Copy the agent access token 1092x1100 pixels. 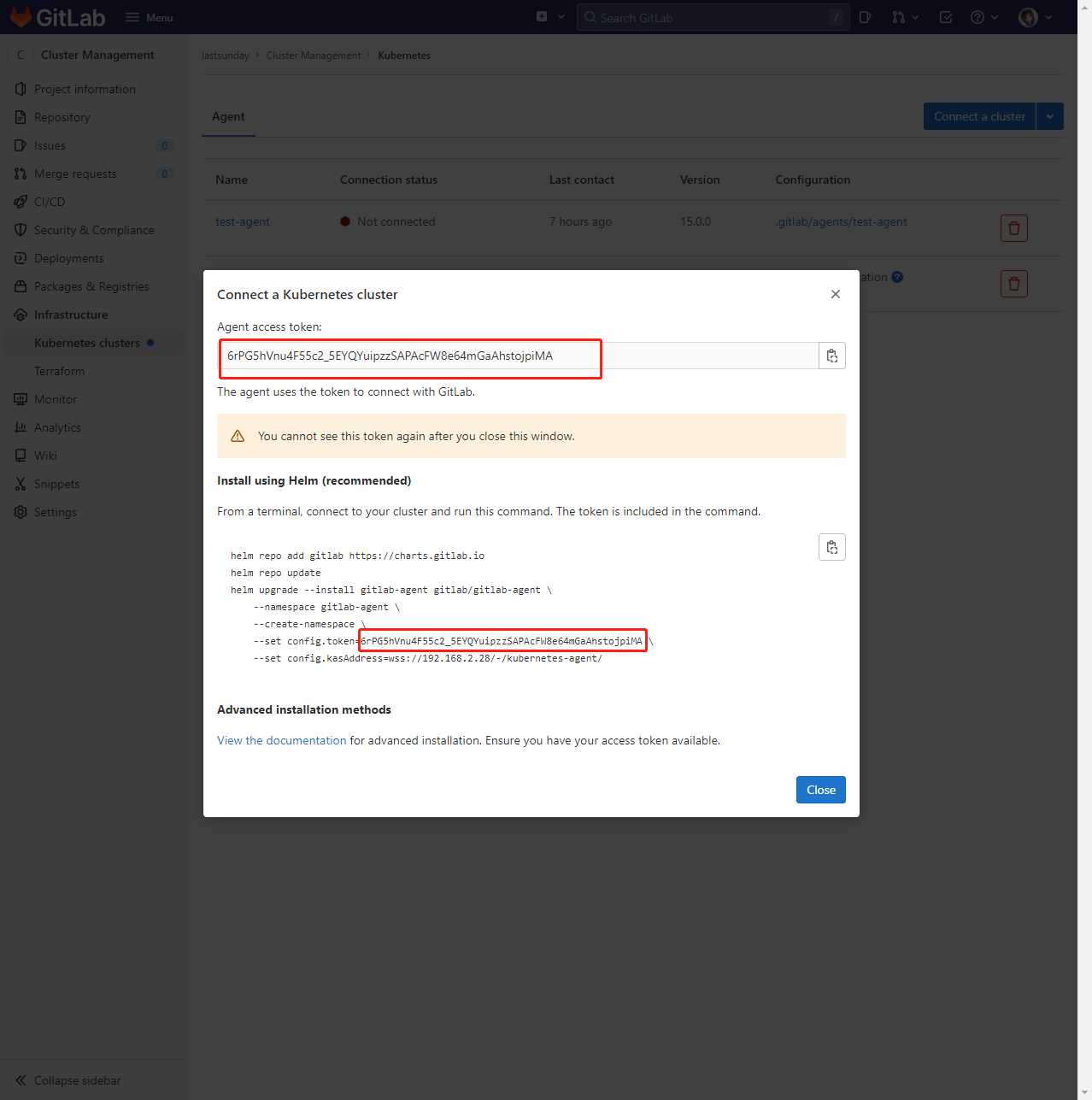click(x=832, y=356)
